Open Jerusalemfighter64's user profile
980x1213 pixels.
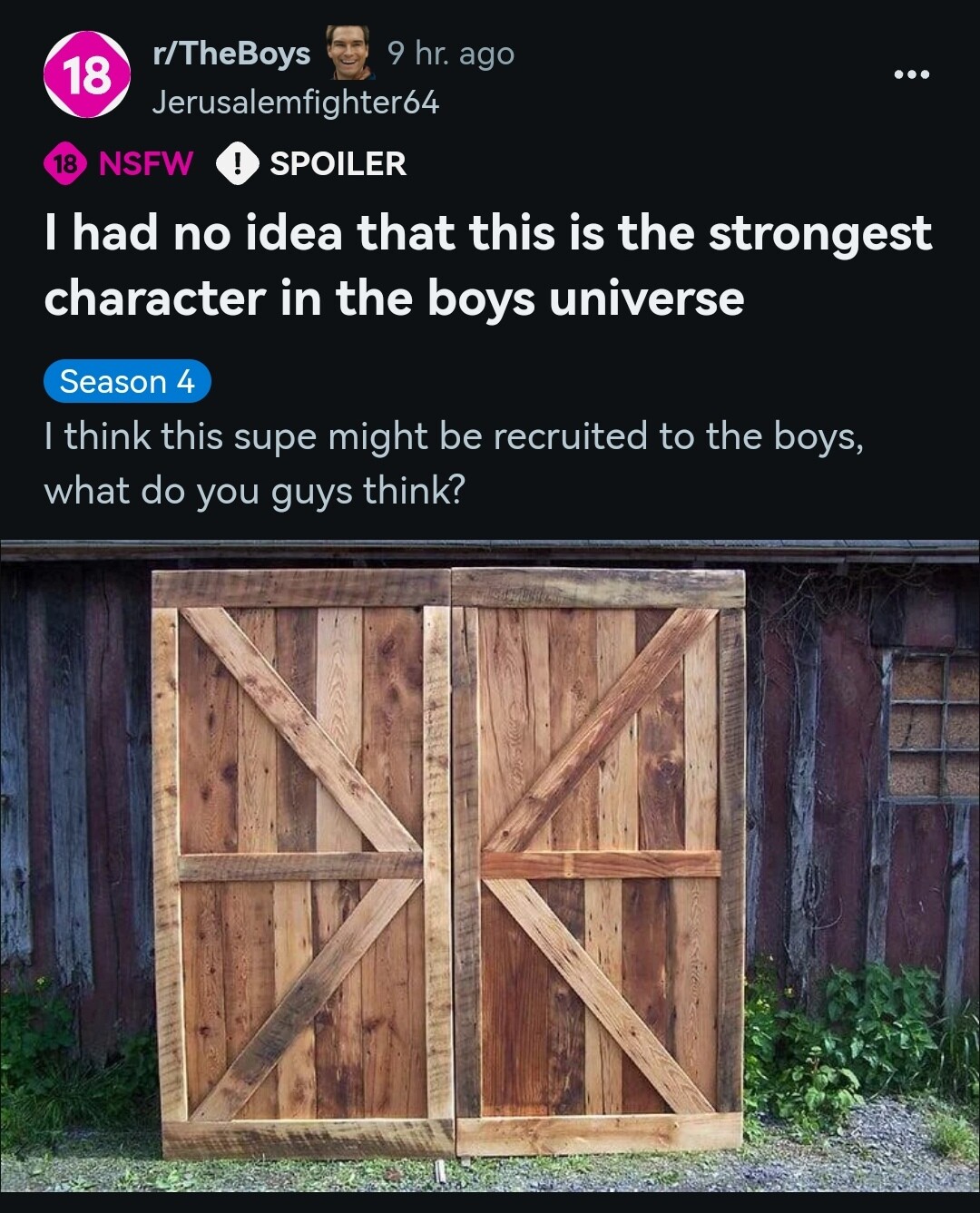coord(296,102)
